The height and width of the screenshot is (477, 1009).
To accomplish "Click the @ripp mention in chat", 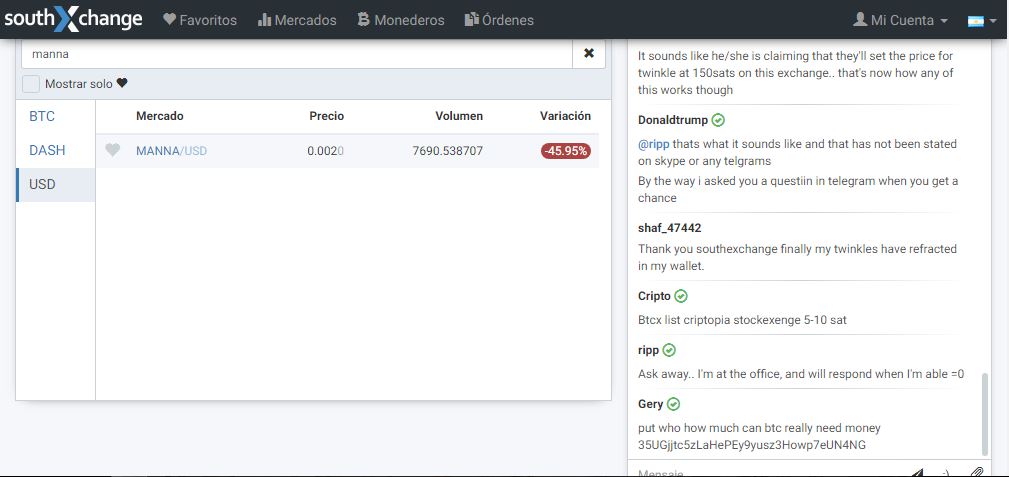I will (x=654, y=144).
